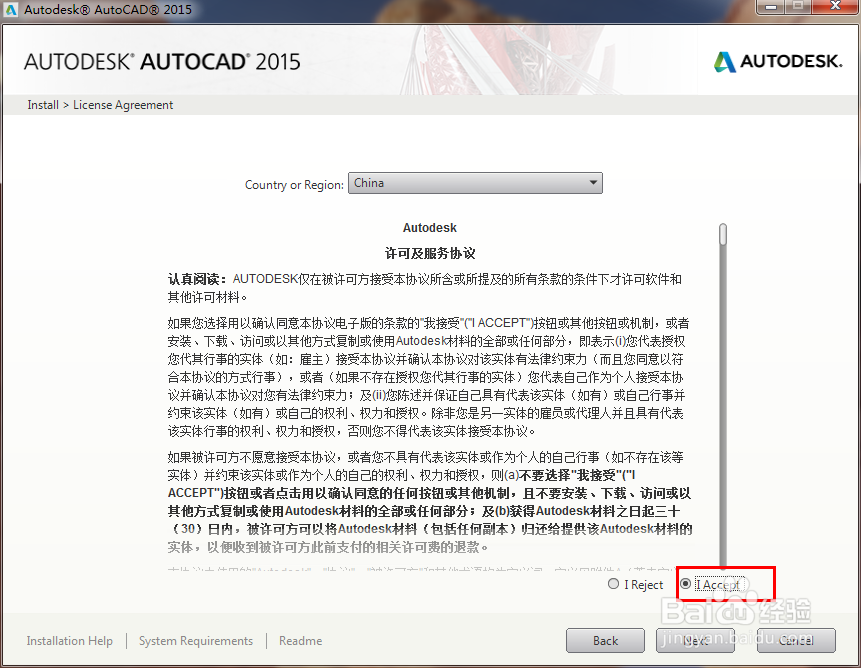
Task: Click the Autodesk logo in header
Action: tap(778, 61)
